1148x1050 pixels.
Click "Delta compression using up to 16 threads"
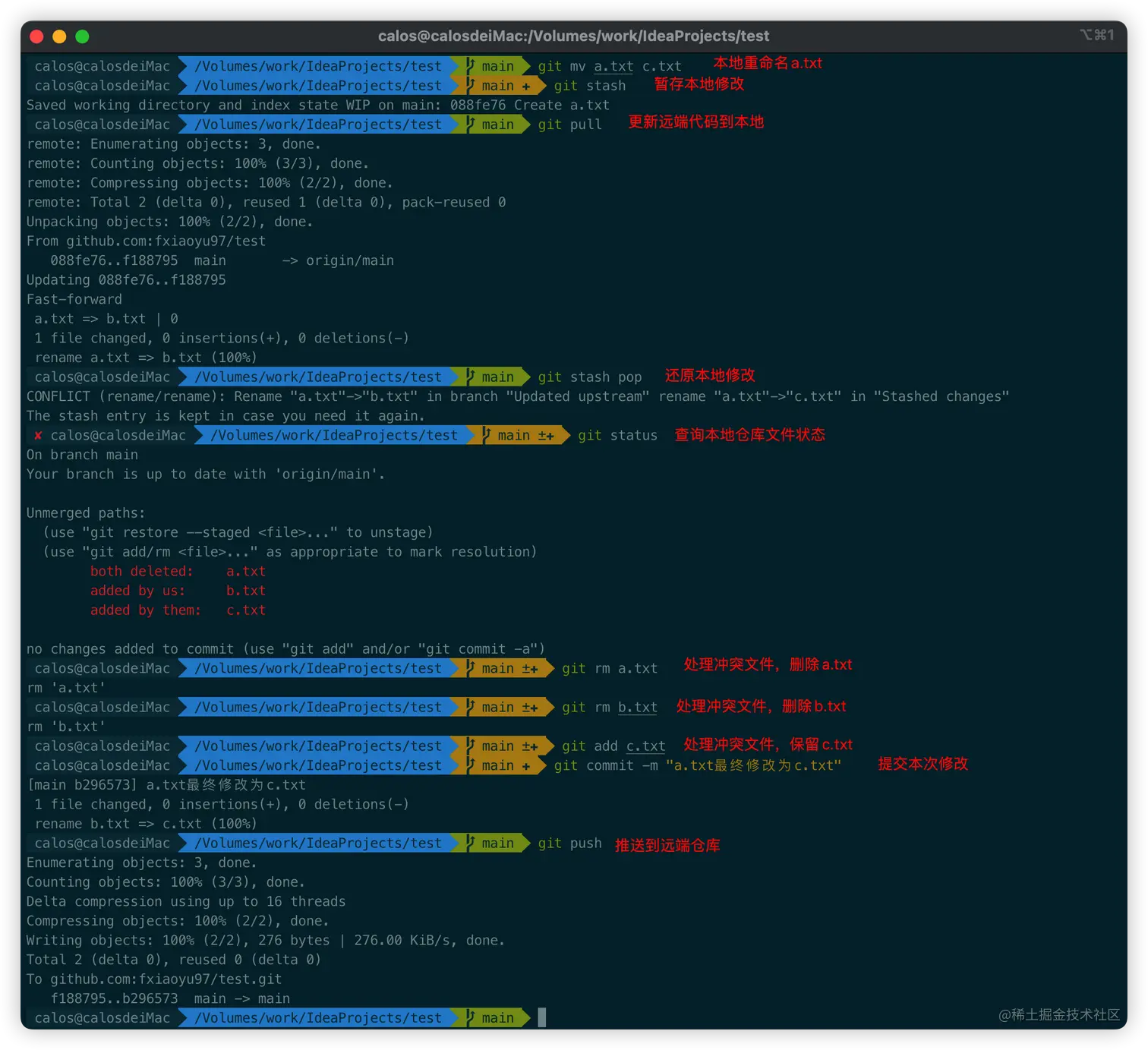[x=186, y=902]
